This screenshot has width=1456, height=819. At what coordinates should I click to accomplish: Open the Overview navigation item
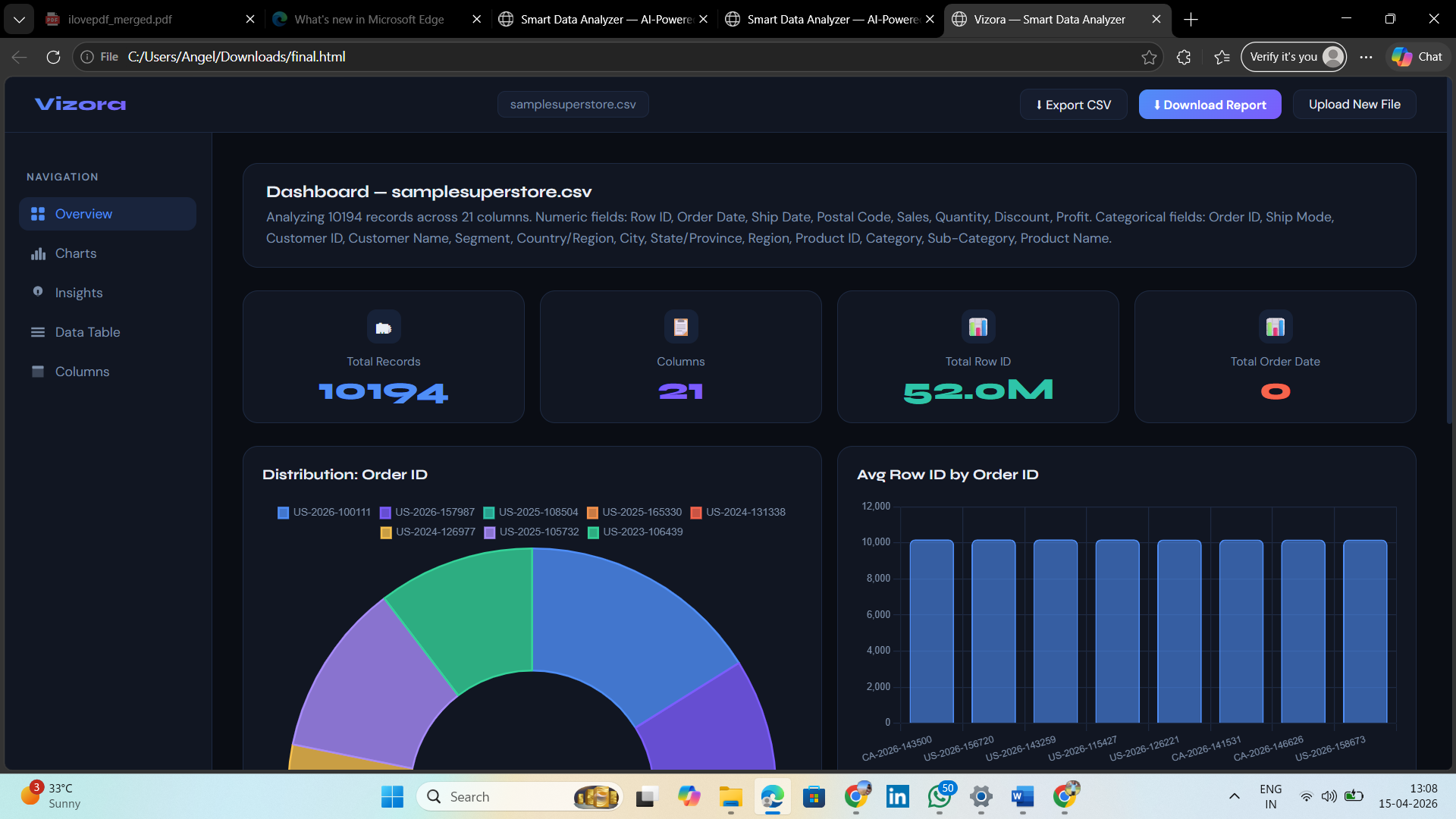pos(108,214)
